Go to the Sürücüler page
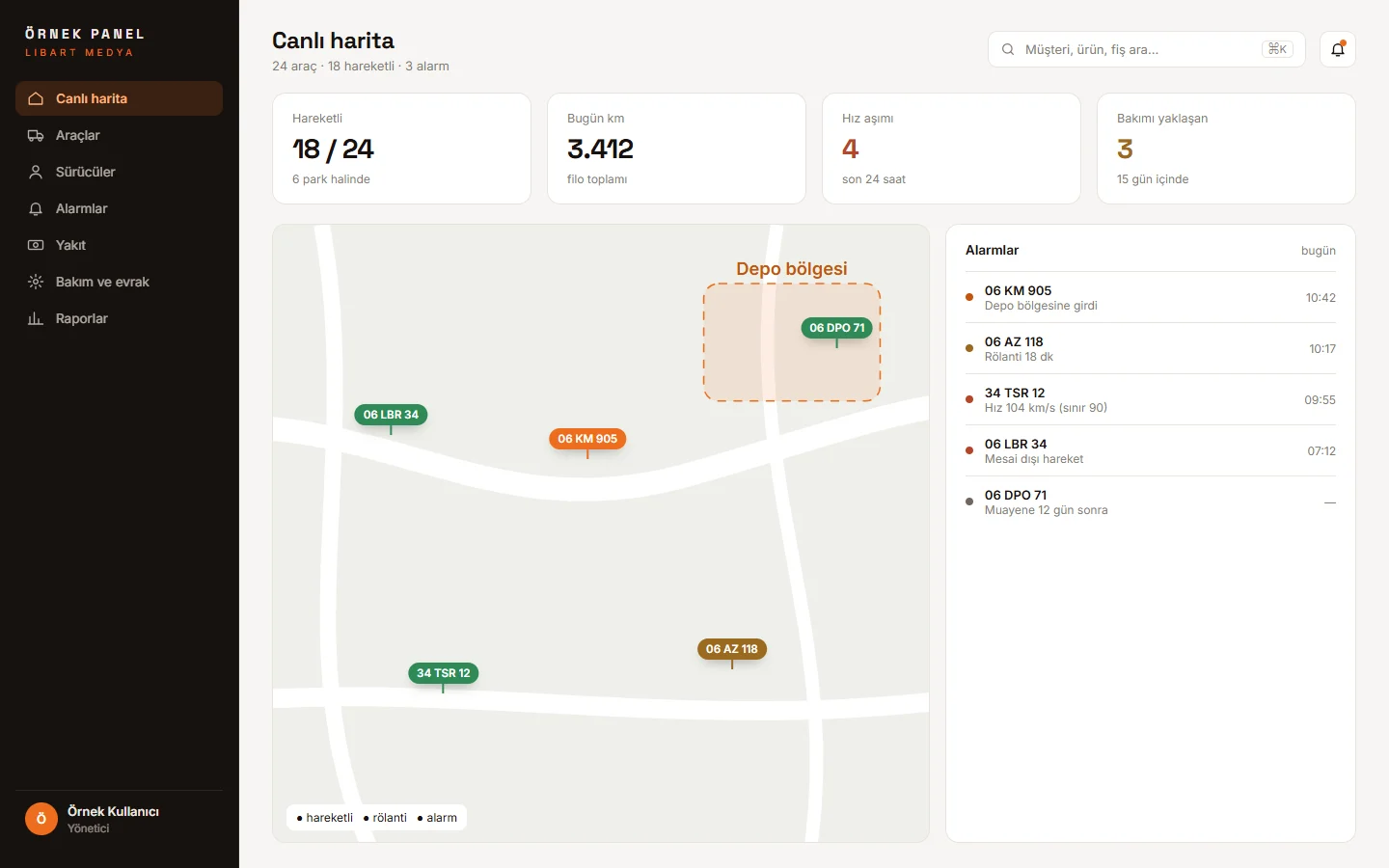Screen dimensions: 1389x868 119,172
